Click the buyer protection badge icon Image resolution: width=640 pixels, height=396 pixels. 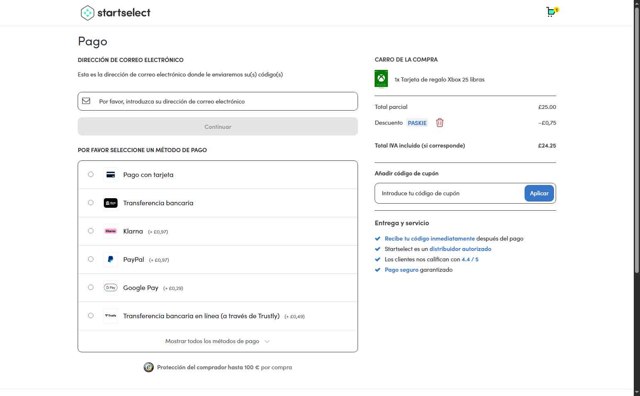tap(149, 367)
